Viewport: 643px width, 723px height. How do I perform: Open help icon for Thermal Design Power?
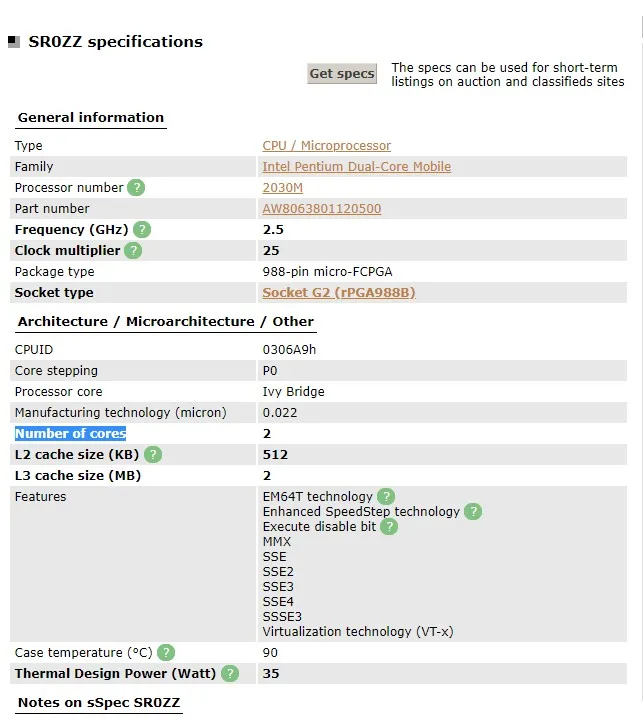click(230, 674)
